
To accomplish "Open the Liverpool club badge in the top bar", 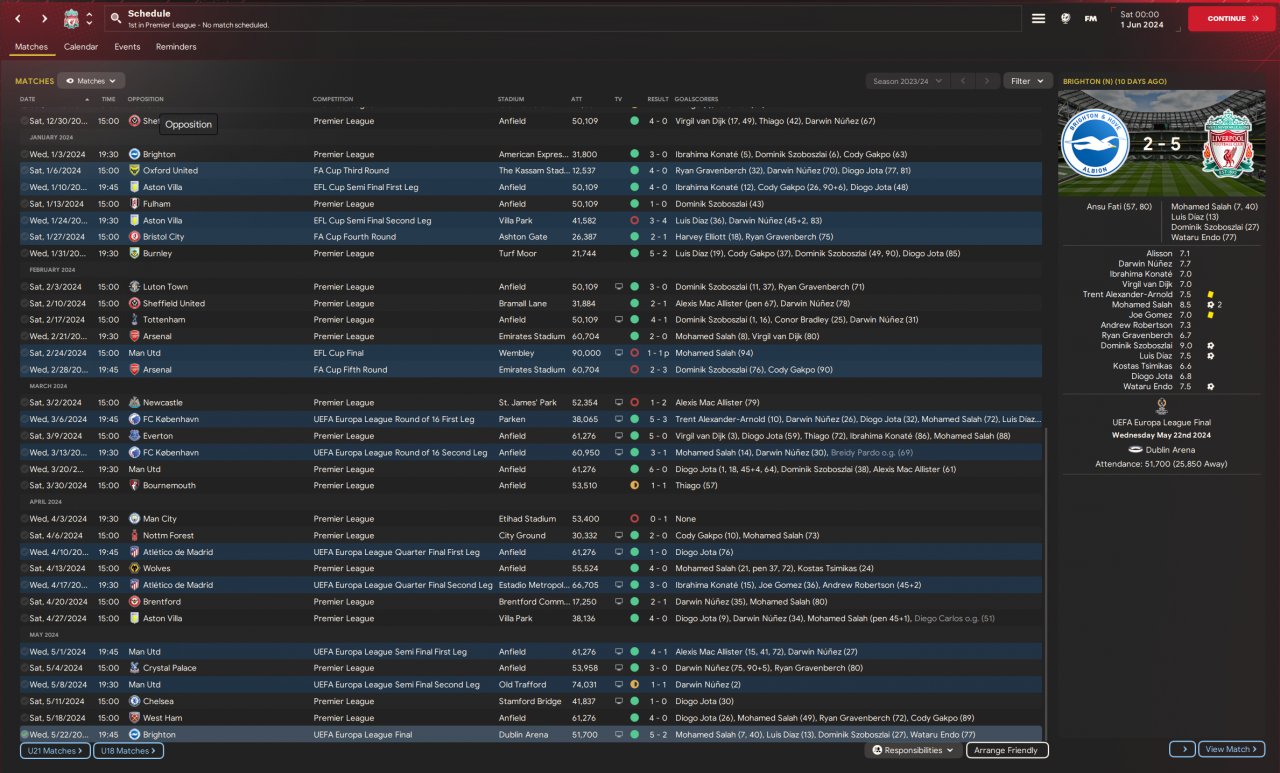I will click(71, 18).
